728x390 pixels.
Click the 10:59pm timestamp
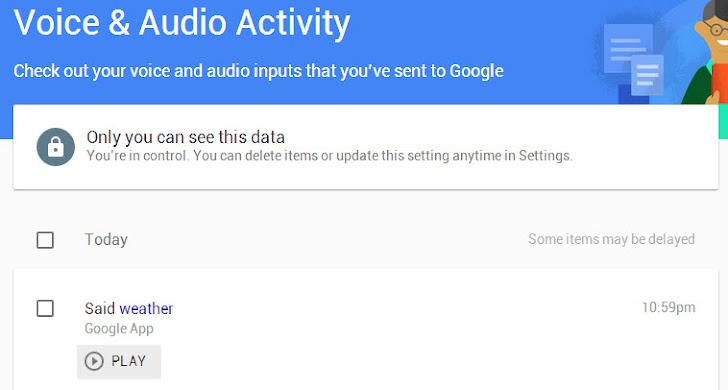pyautogui.click(x=669, y=307)
